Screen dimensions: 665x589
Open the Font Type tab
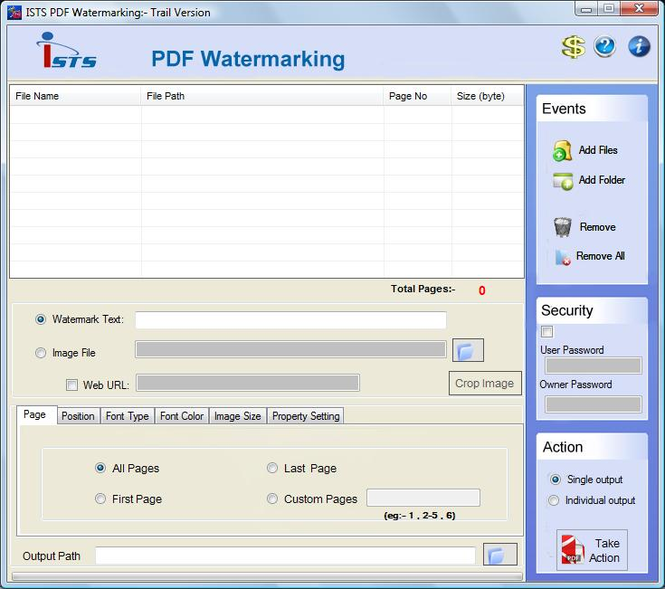coord(127,416)
